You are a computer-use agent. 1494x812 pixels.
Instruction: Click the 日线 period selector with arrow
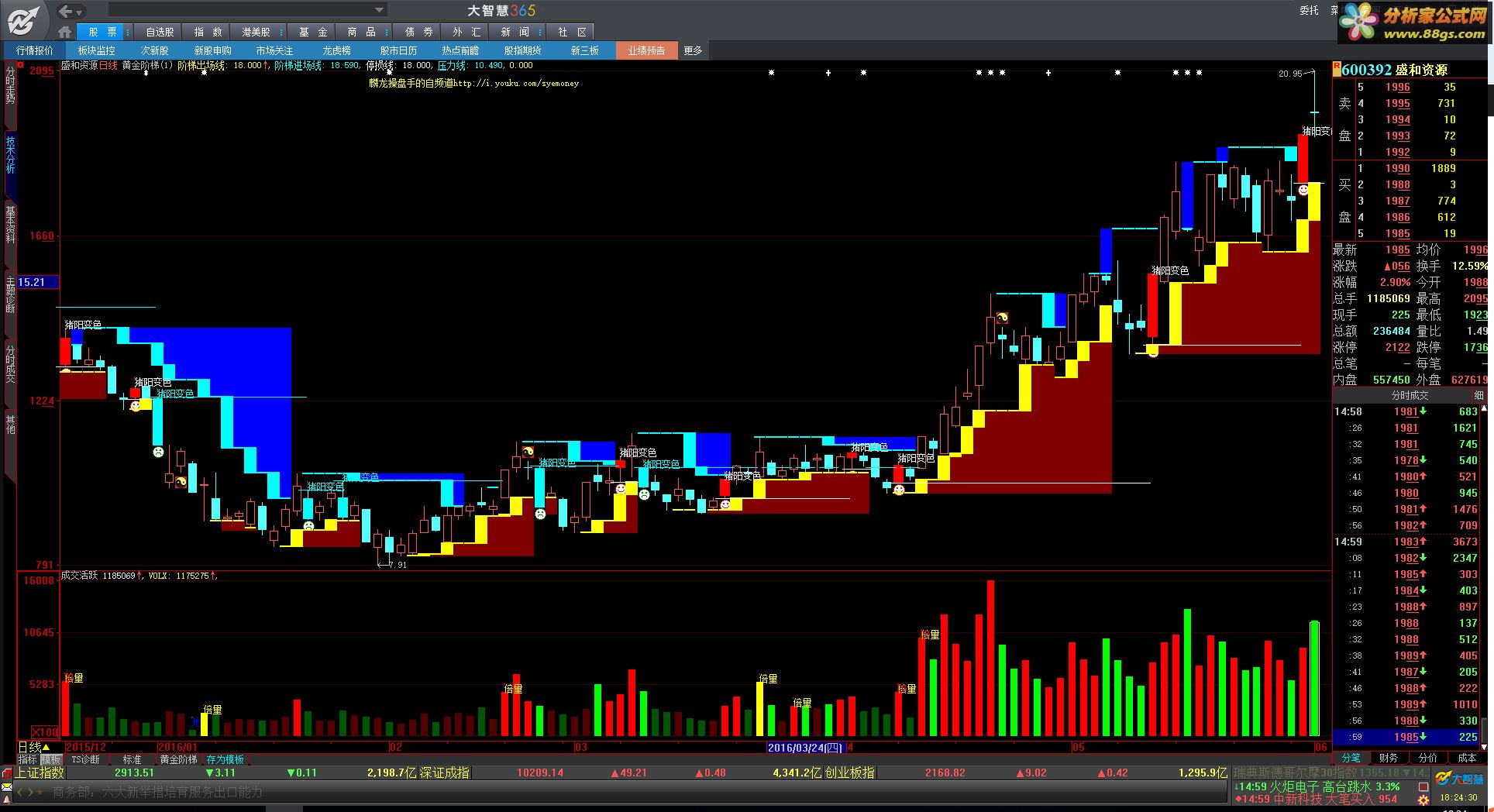click(x=34, y=747)
